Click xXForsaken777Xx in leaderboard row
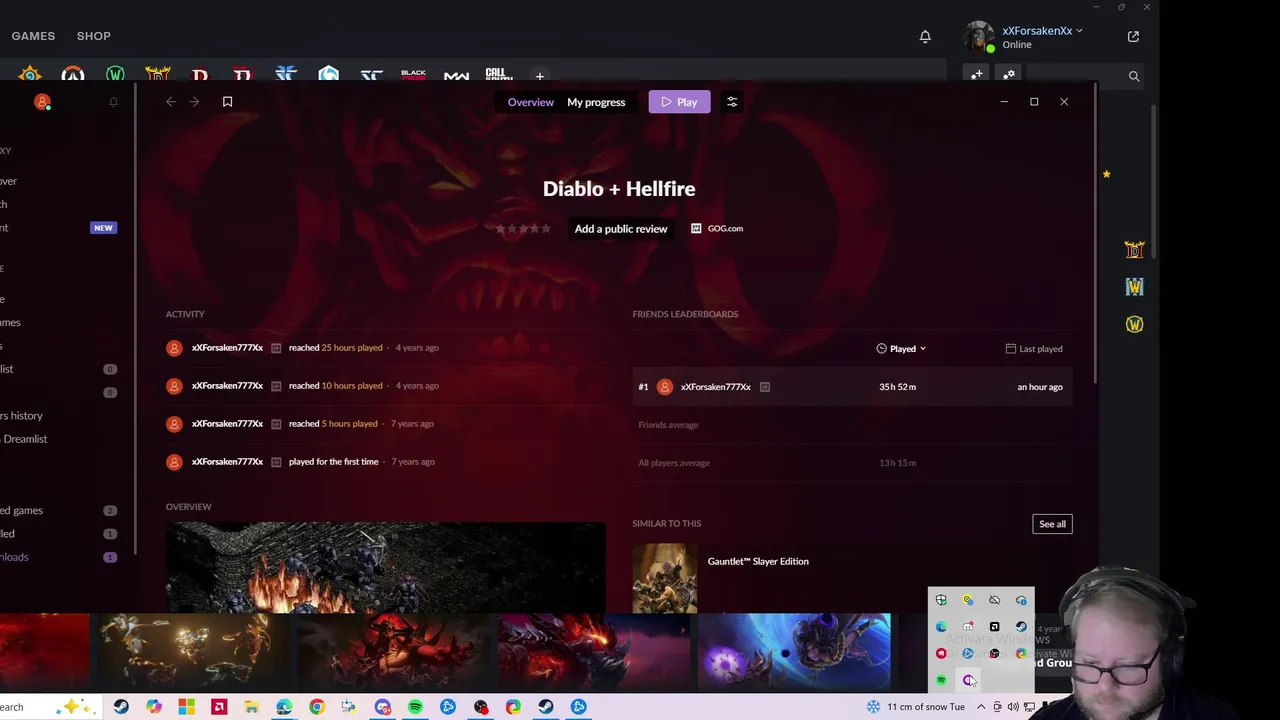Viewport: 1280px width, 720px height. [715, 387]
